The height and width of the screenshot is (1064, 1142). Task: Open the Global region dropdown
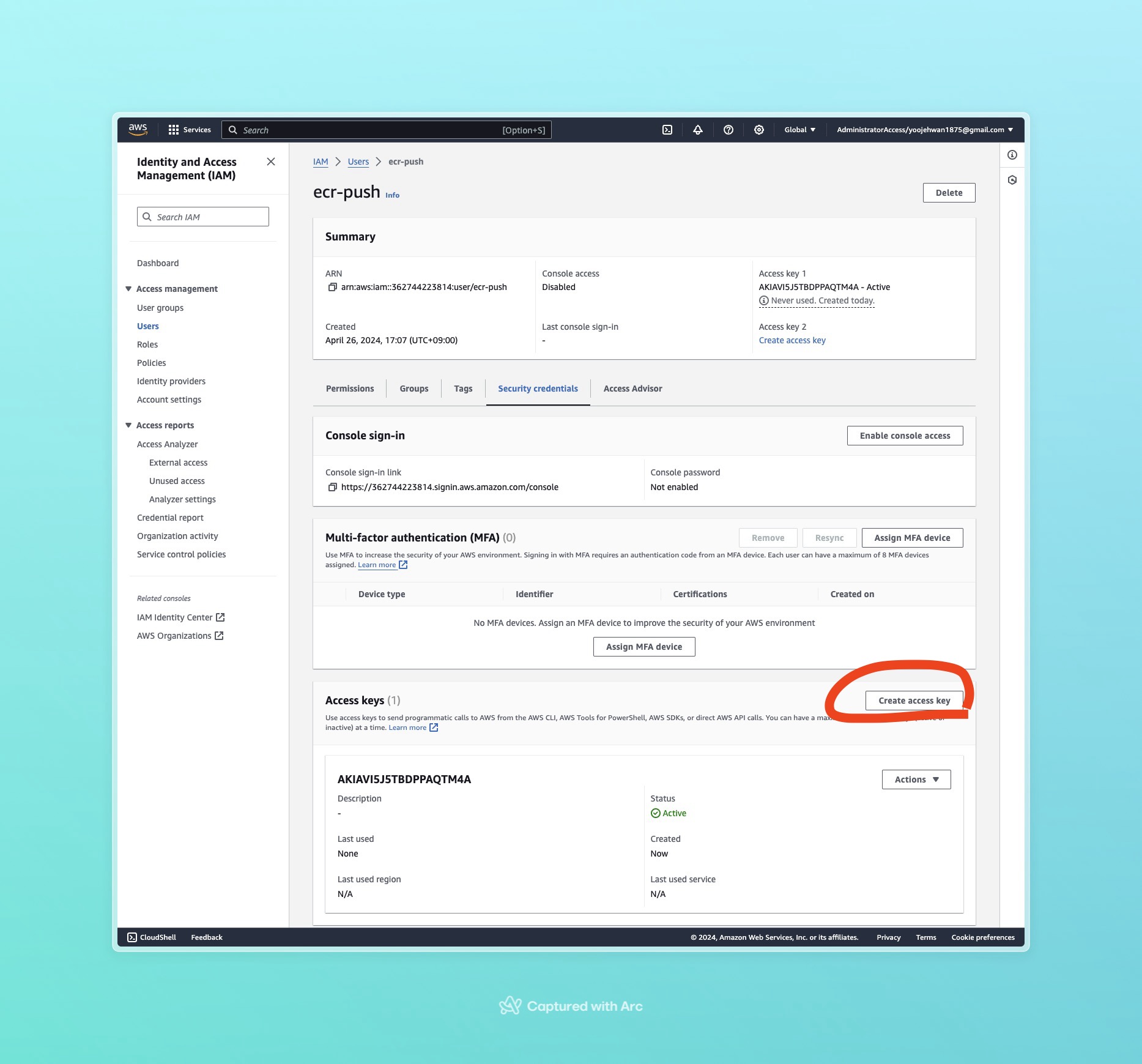tap(800, 130)
